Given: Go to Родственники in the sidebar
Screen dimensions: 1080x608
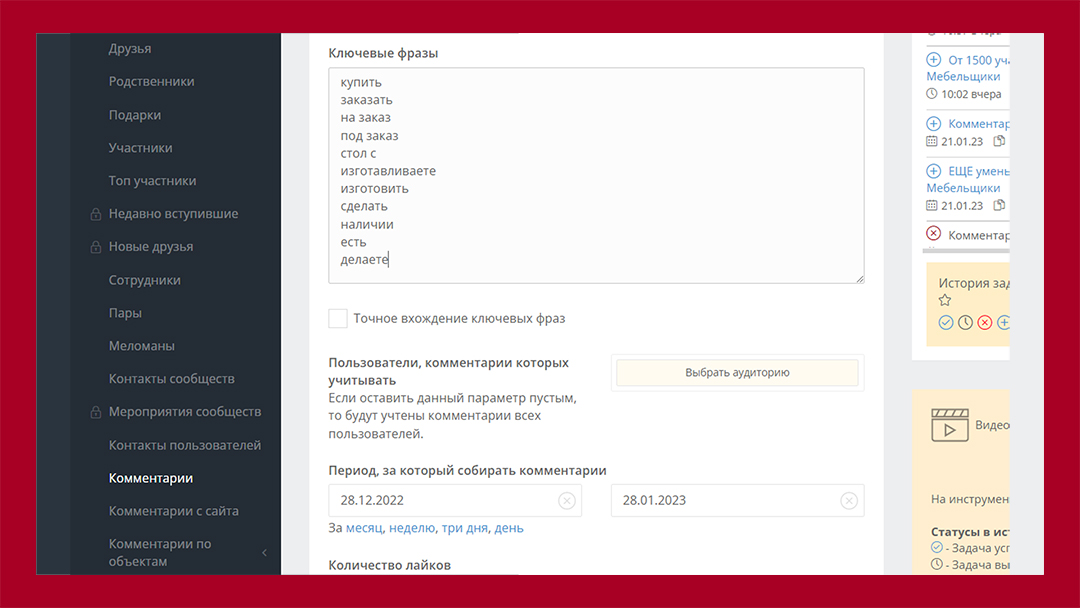Looking at the screenshot, I should coord(152,81).
